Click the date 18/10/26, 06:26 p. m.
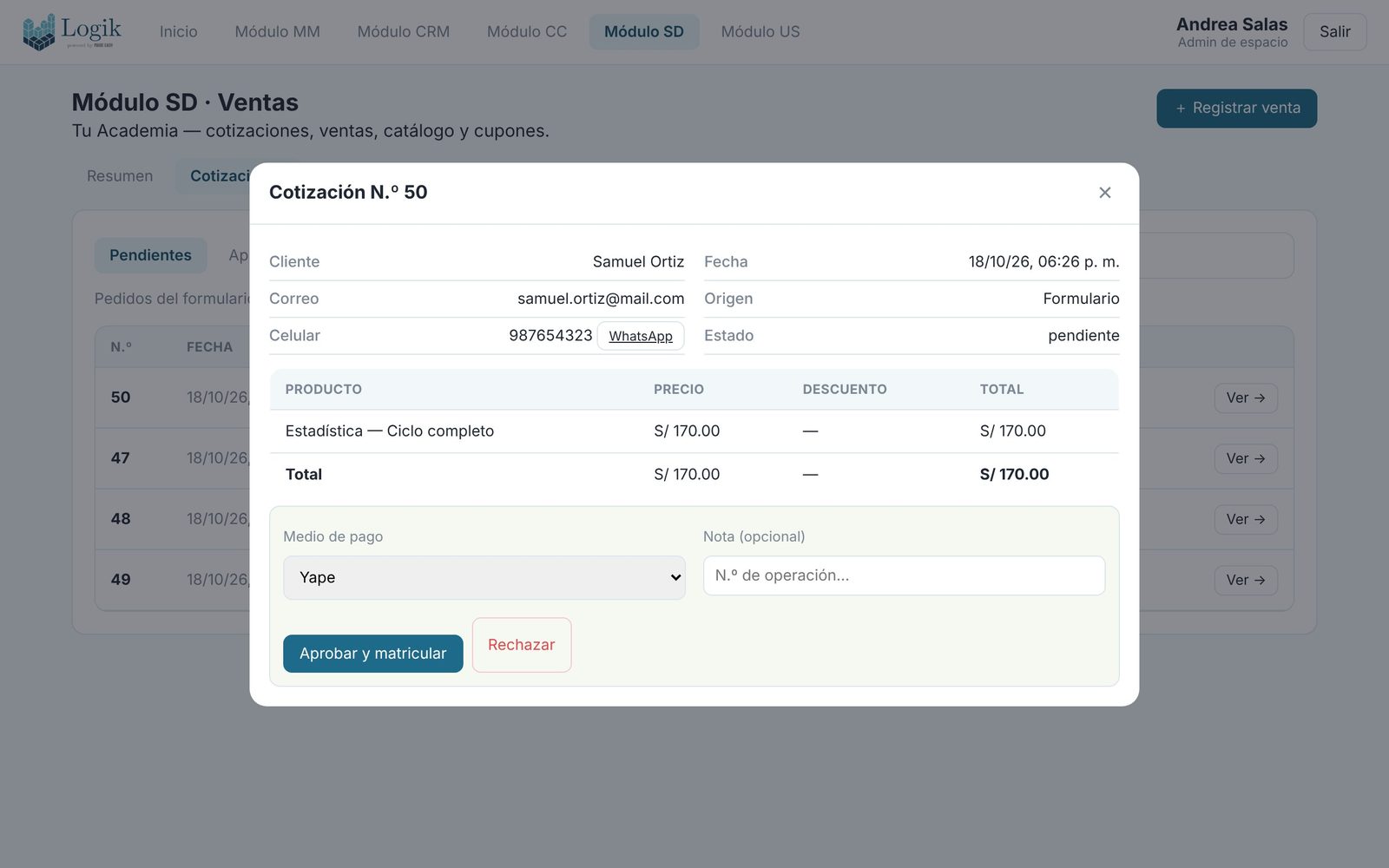The width and height of the screenshot is (1389, 868). click(1043, 262)
